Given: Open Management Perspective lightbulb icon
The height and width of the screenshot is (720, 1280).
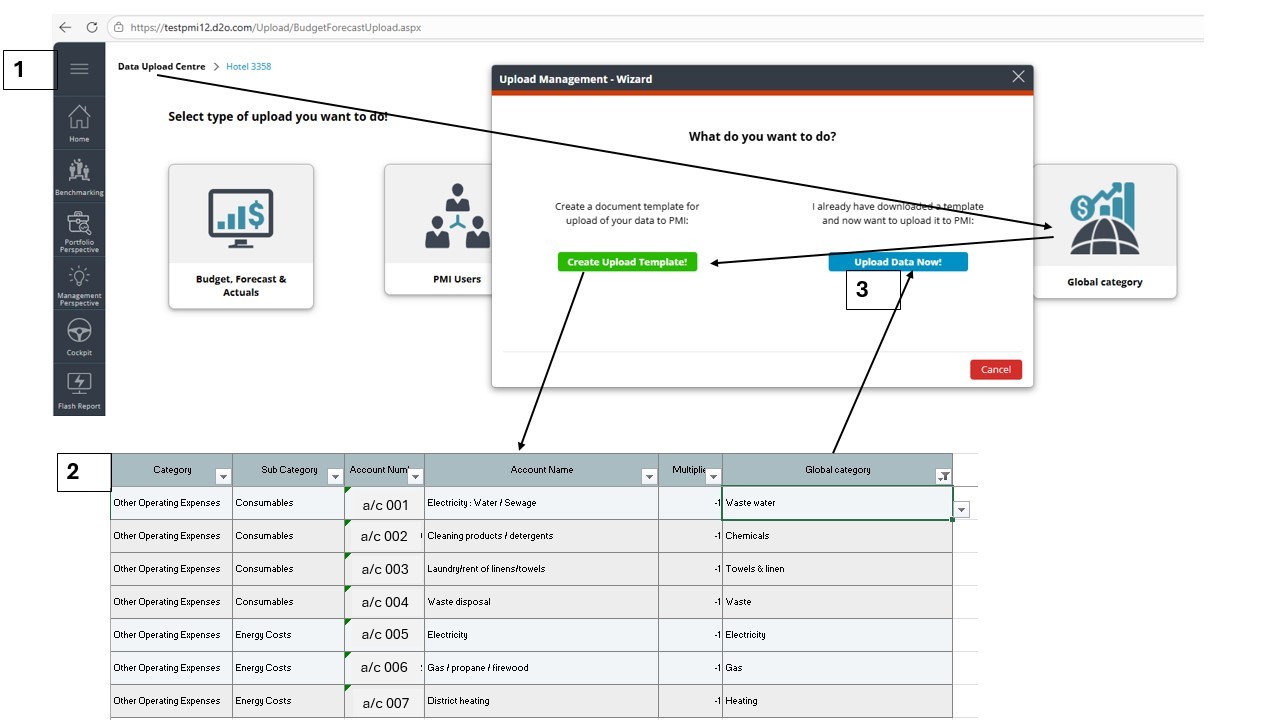Looking at the screenshot, I should point(79,284).
